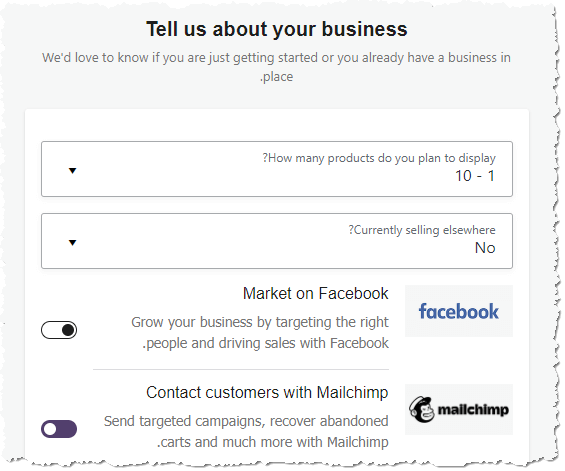The image size is (565, 471).
Task: Click the 'Contact customers with Mailchimp' heading
Action: tap(267, 392)
